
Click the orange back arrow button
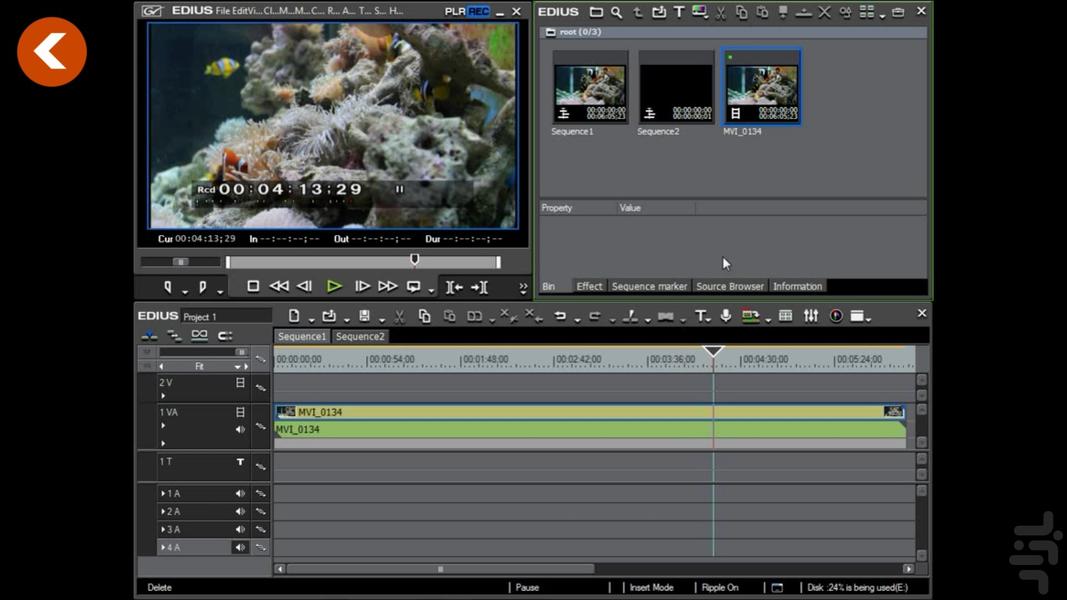52,51
